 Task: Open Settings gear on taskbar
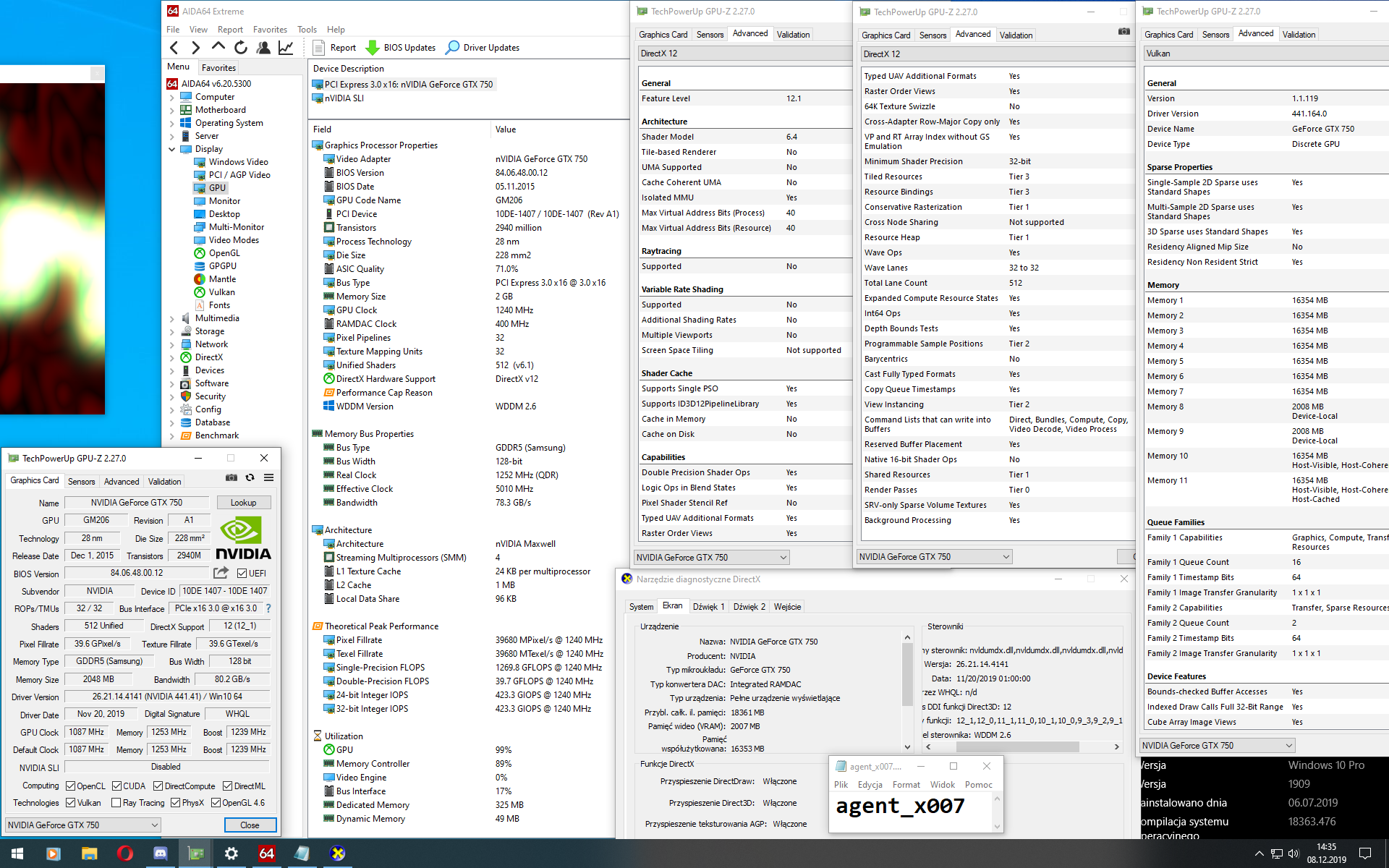(231, 854)
